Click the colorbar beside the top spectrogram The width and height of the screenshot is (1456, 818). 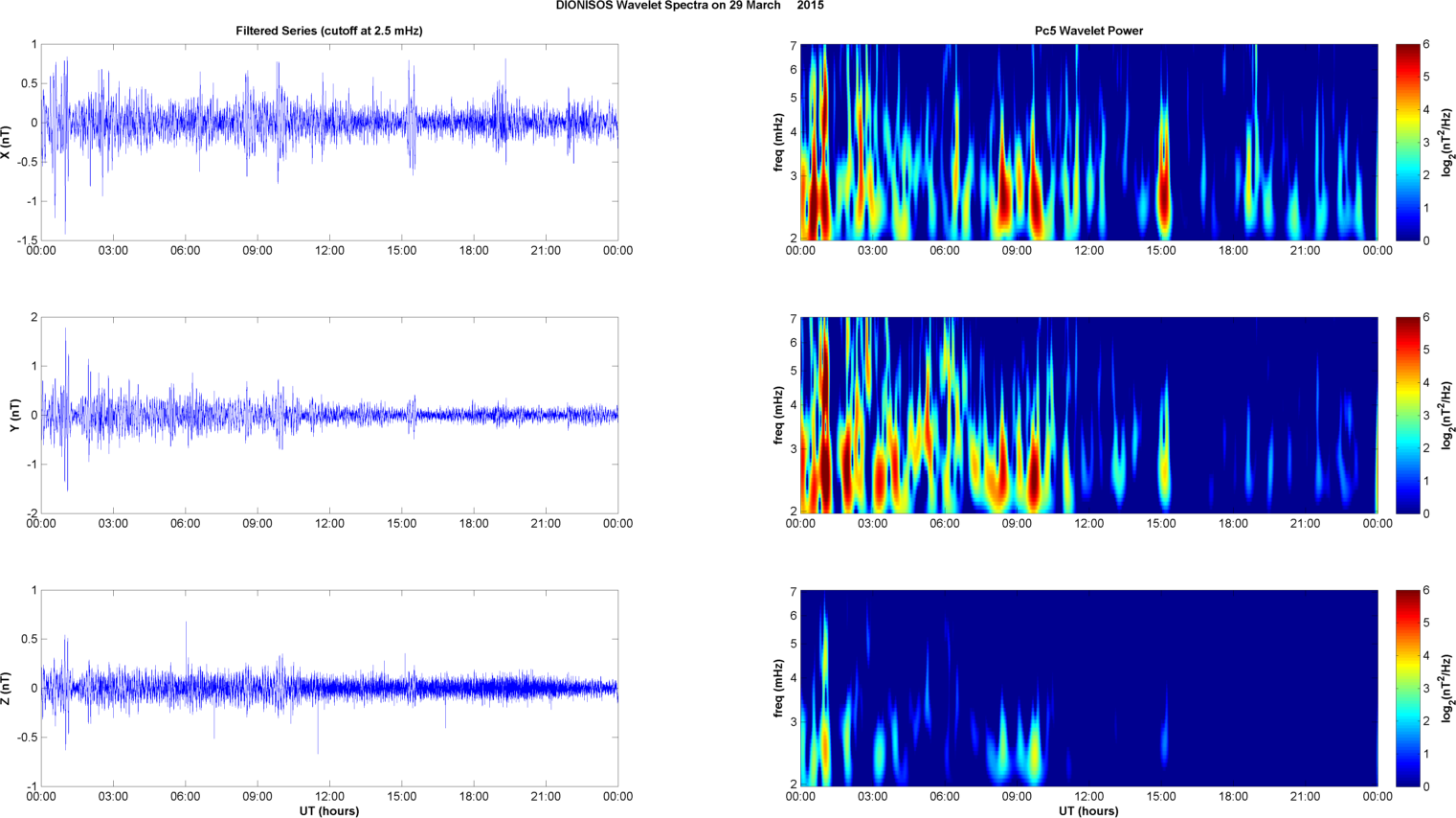tap(1407, 142)
